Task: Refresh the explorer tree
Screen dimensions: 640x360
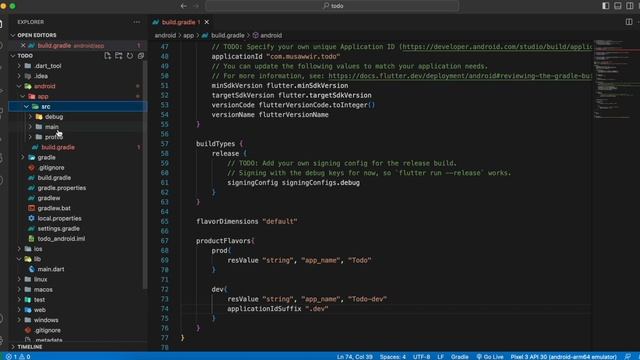Action: point(130,56)
